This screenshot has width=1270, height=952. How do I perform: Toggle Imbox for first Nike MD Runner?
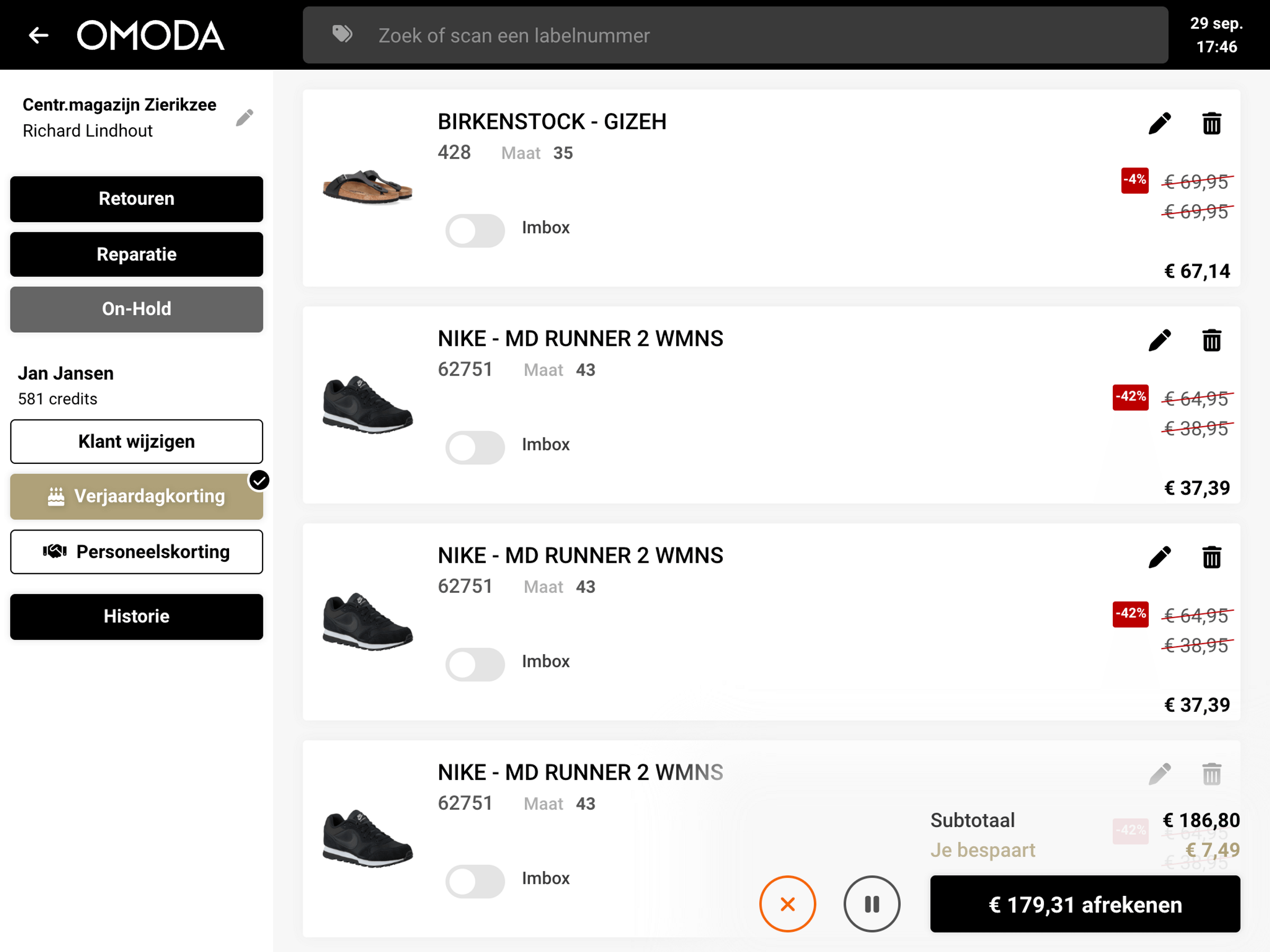pyautogui.click(x=475, y=447)
